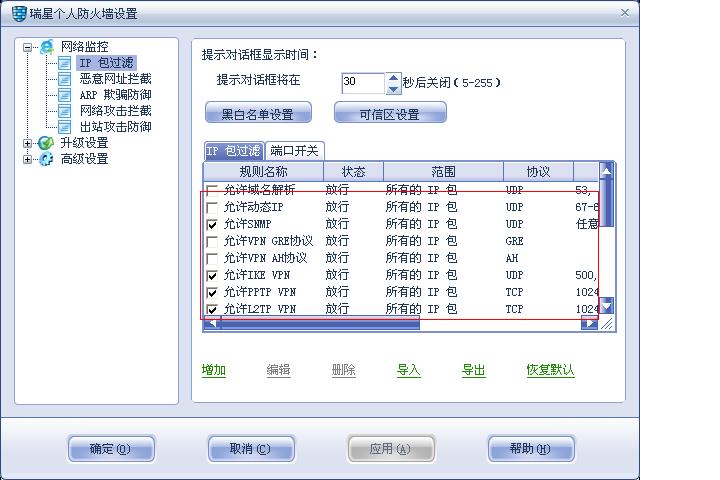Enable the 允许动态IP rule checkbox
The image size is (720, 480).
[212, 208]
